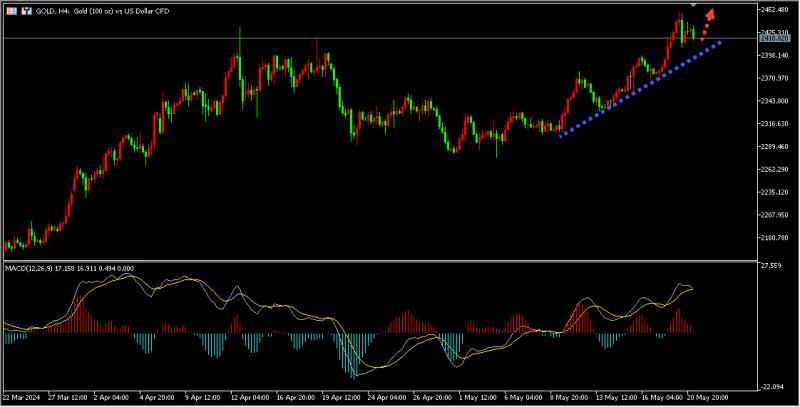The width and height of the screenshot is (800, 407).
Task: Click the 2452.480 price axis label
Action: tap(775, 10)
